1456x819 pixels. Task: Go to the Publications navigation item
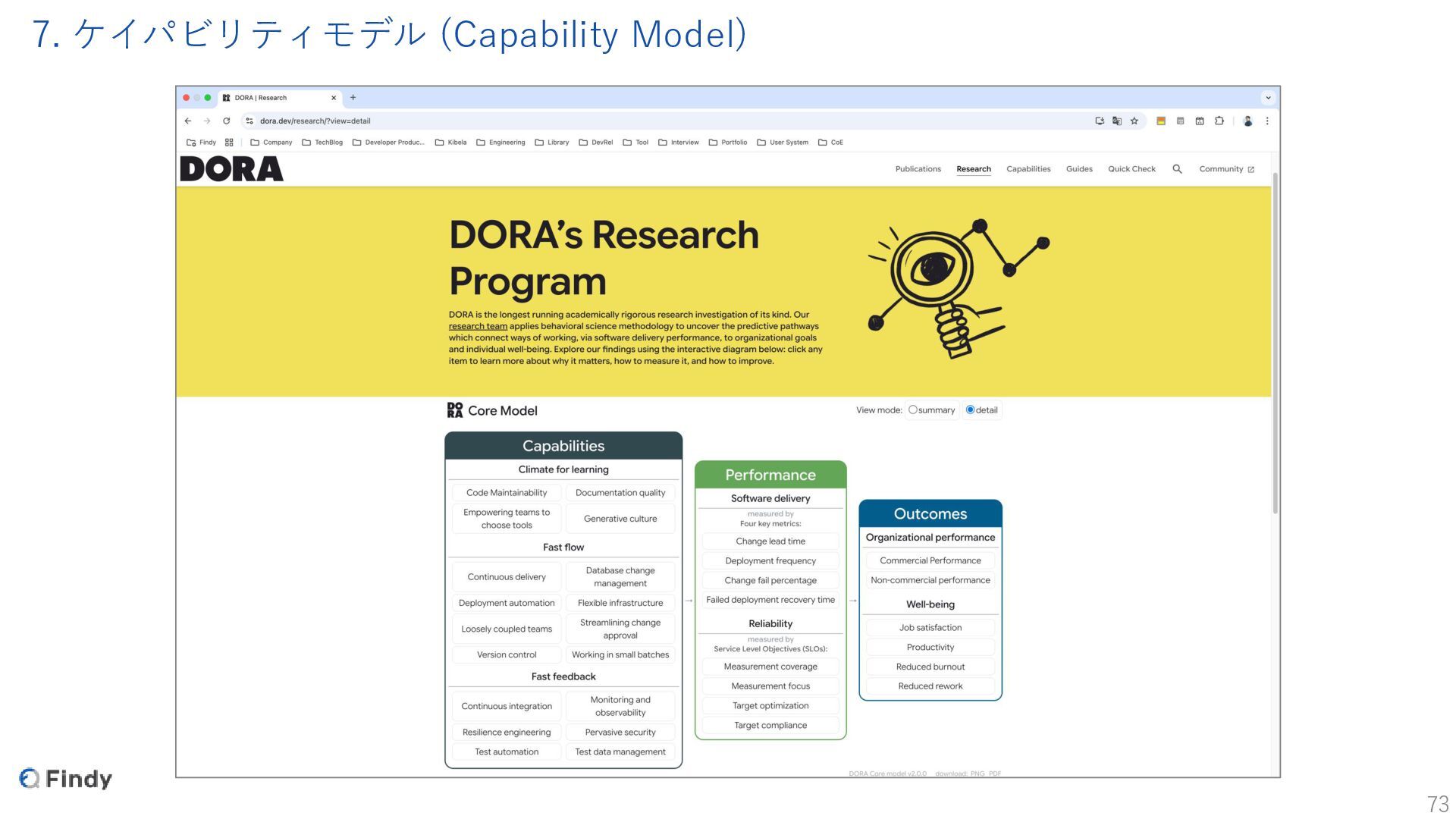[918, 169]
